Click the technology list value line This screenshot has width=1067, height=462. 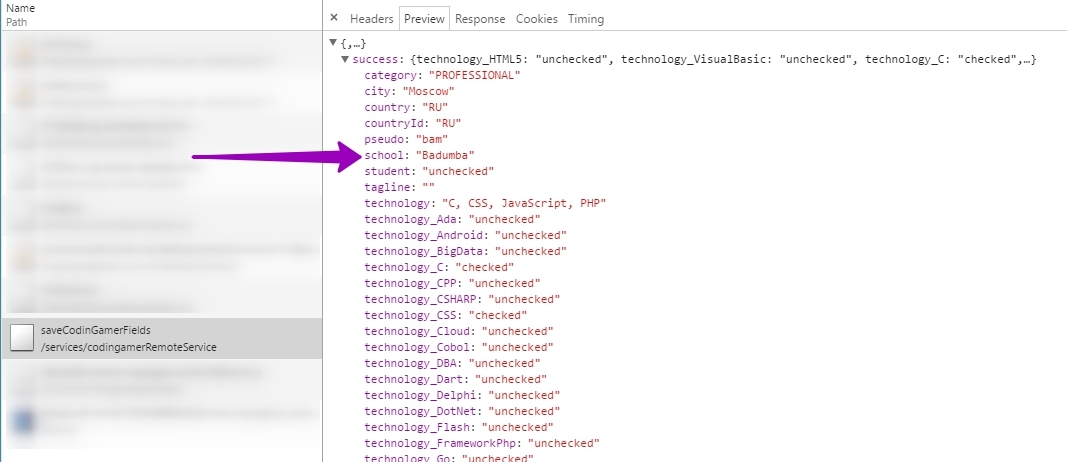pos(485,203)
